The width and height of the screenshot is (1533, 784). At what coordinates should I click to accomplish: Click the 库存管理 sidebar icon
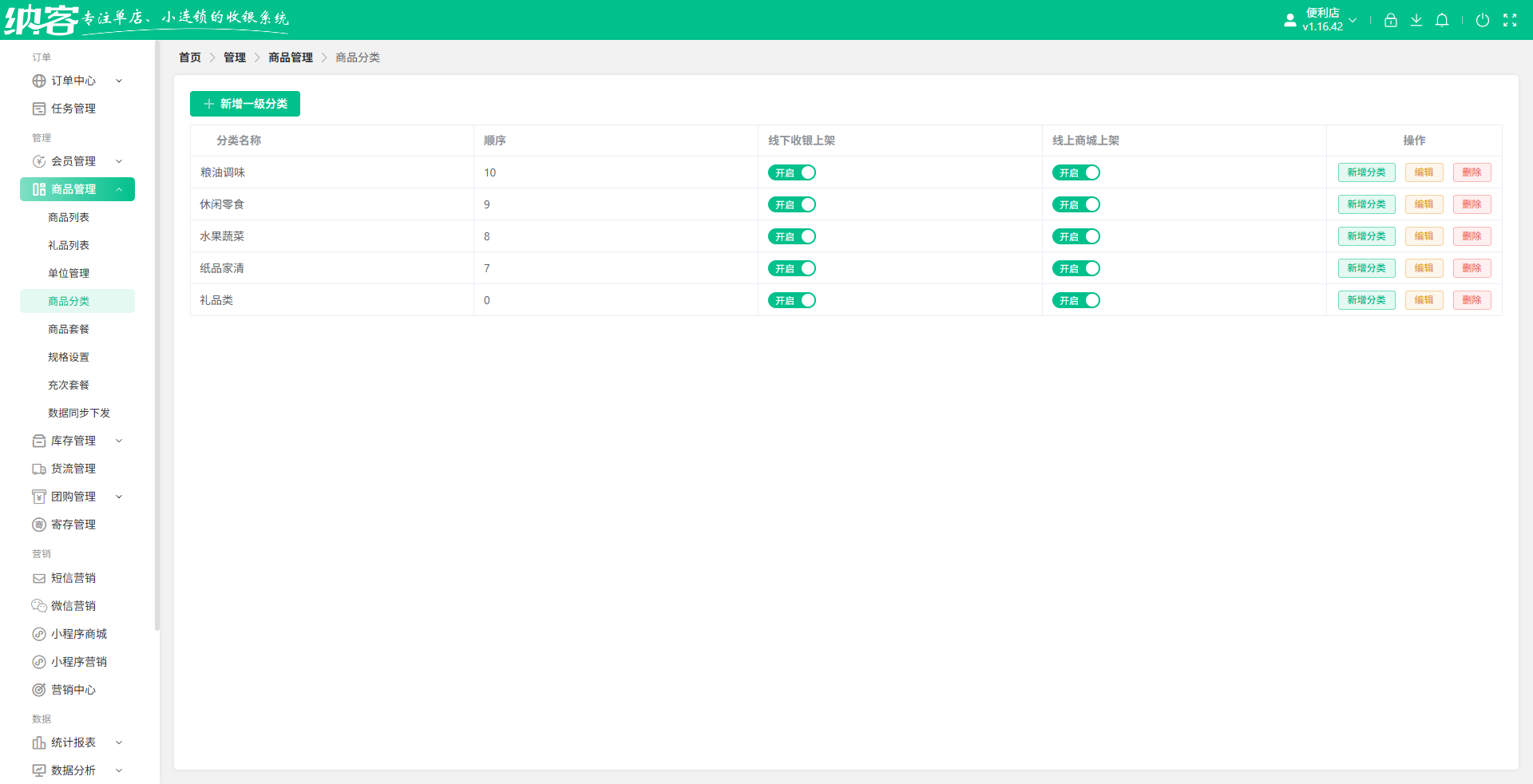39,441
